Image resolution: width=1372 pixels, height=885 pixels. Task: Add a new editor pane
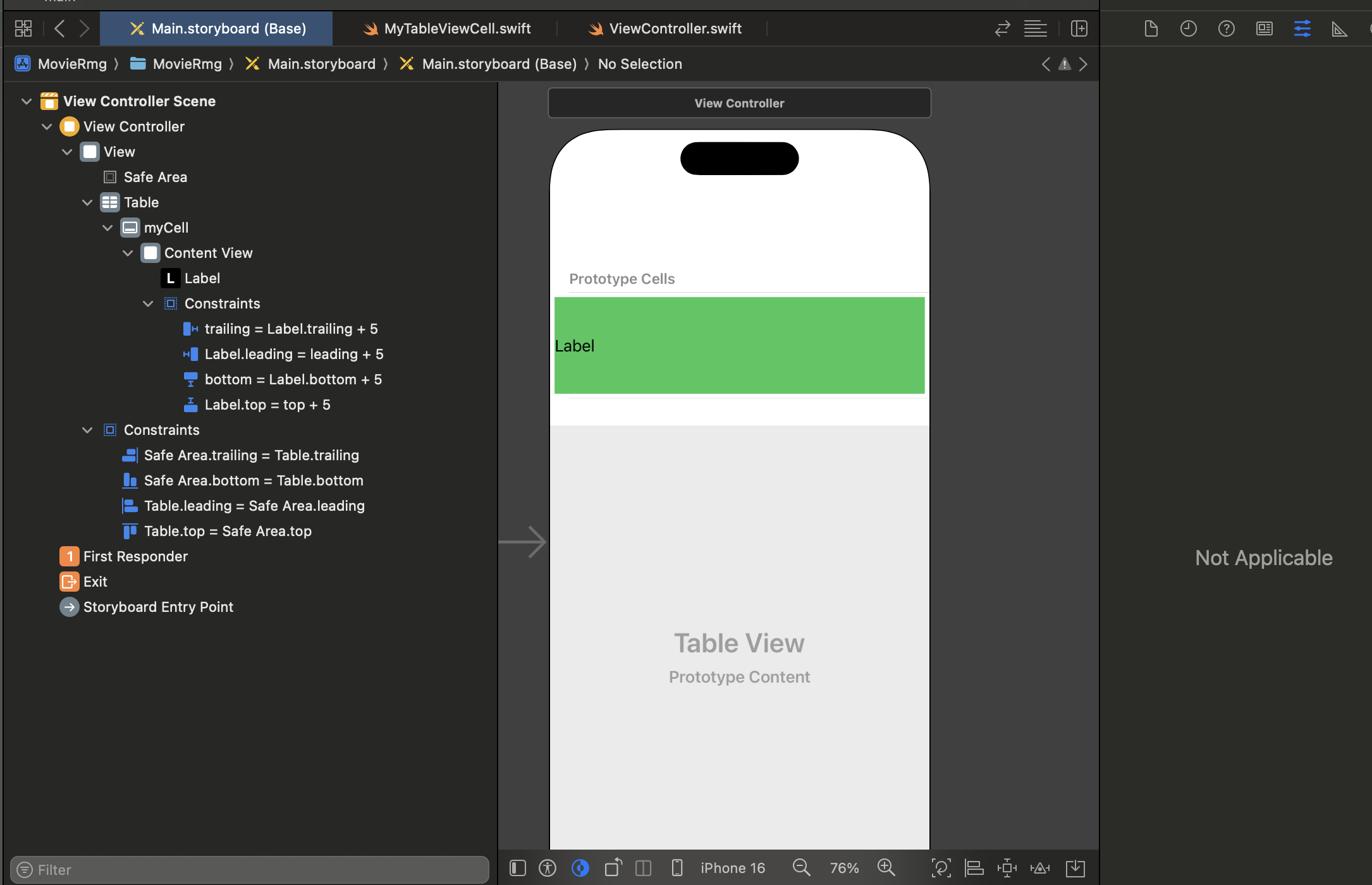(x=1079, y=28)
